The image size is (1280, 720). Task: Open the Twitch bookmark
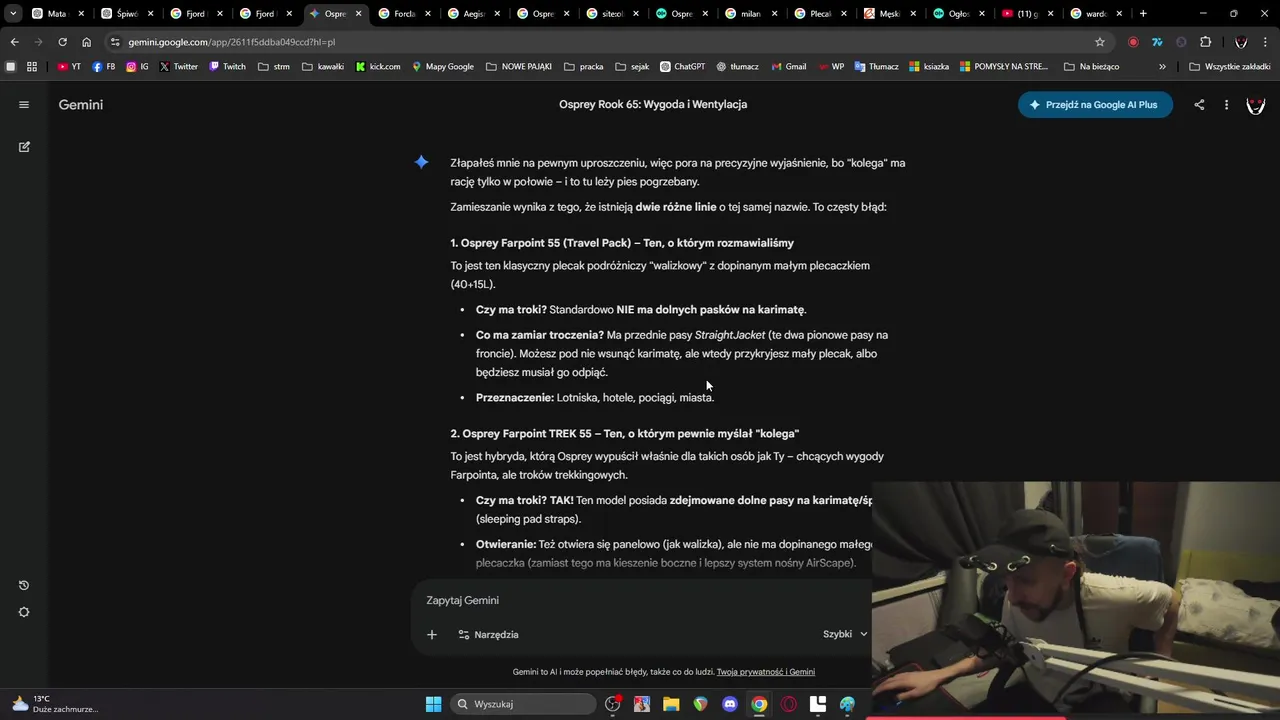point(227,67)
